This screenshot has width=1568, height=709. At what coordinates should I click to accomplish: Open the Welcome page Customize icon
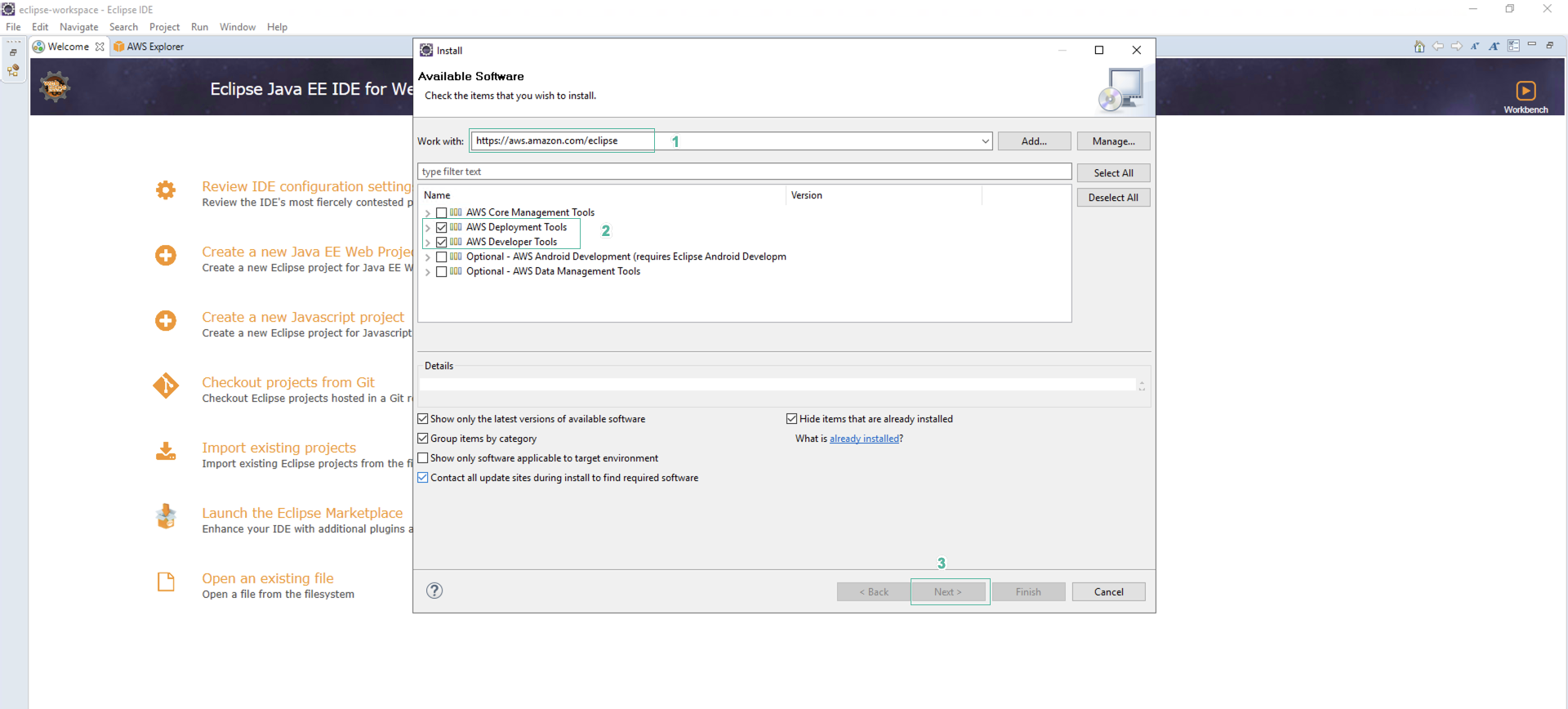click(x=1513, y=46)
